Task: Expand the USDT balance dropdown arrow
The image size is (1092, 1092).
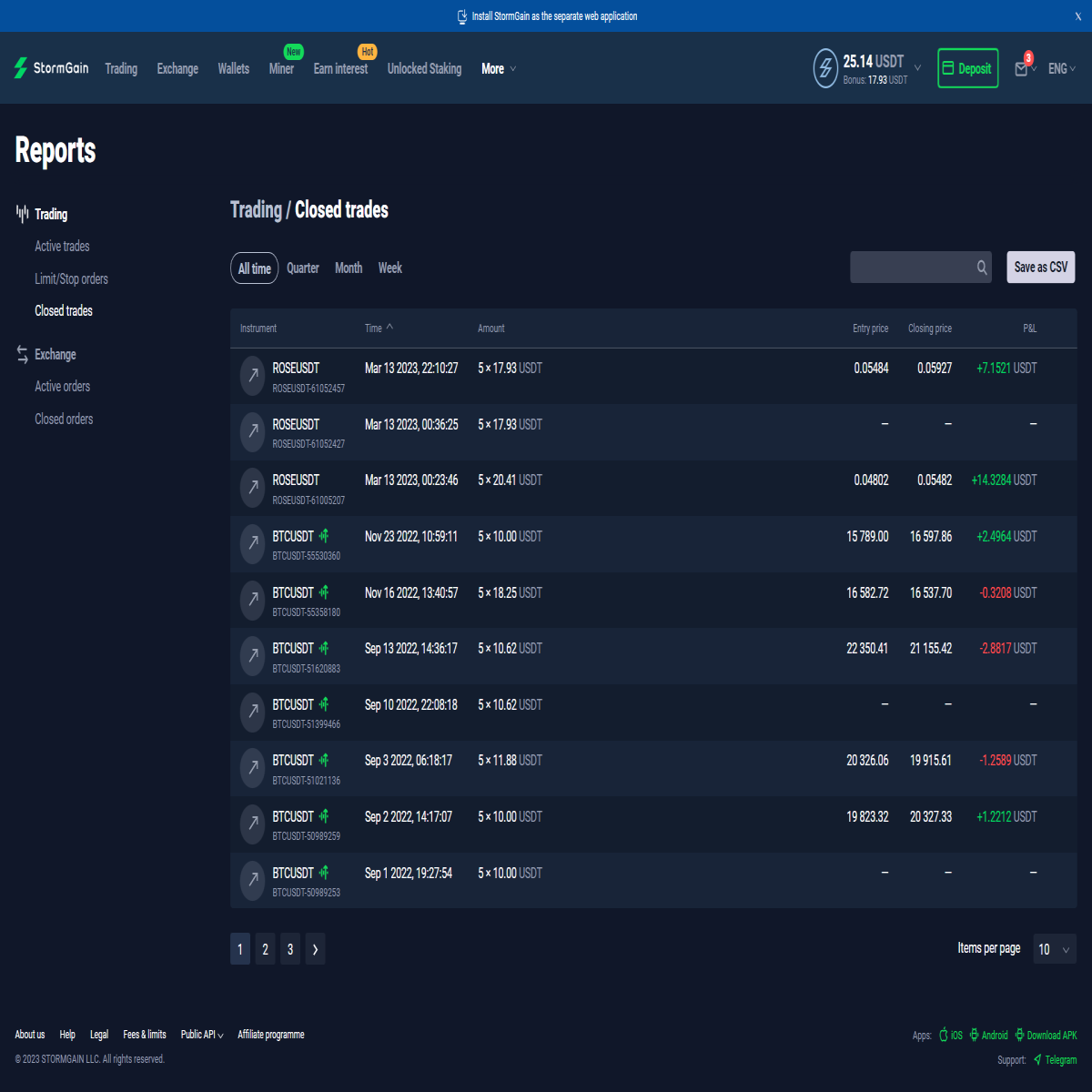Action: (917, 68)
